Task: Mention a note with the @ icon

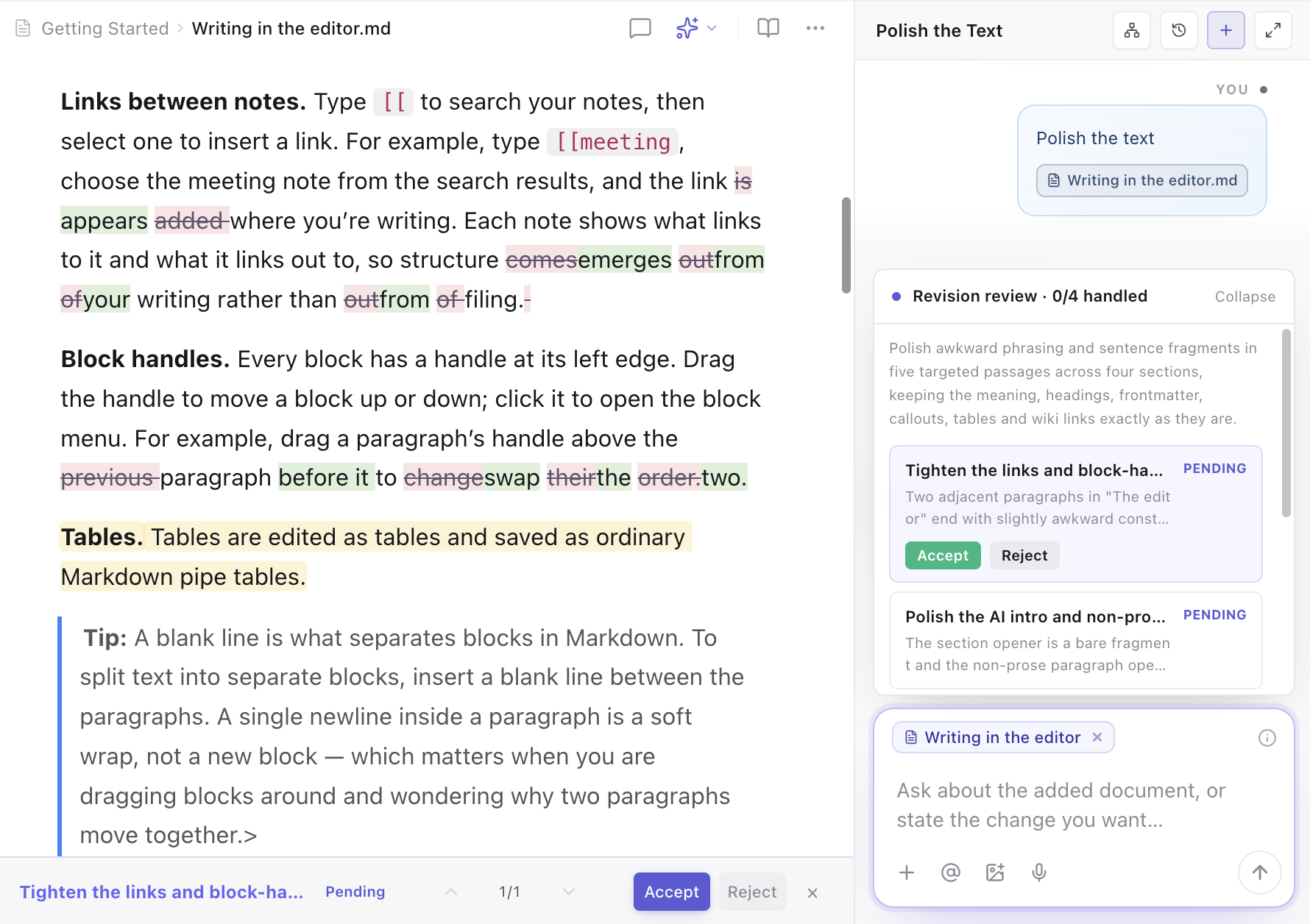Action: click(x=951, y=873)
